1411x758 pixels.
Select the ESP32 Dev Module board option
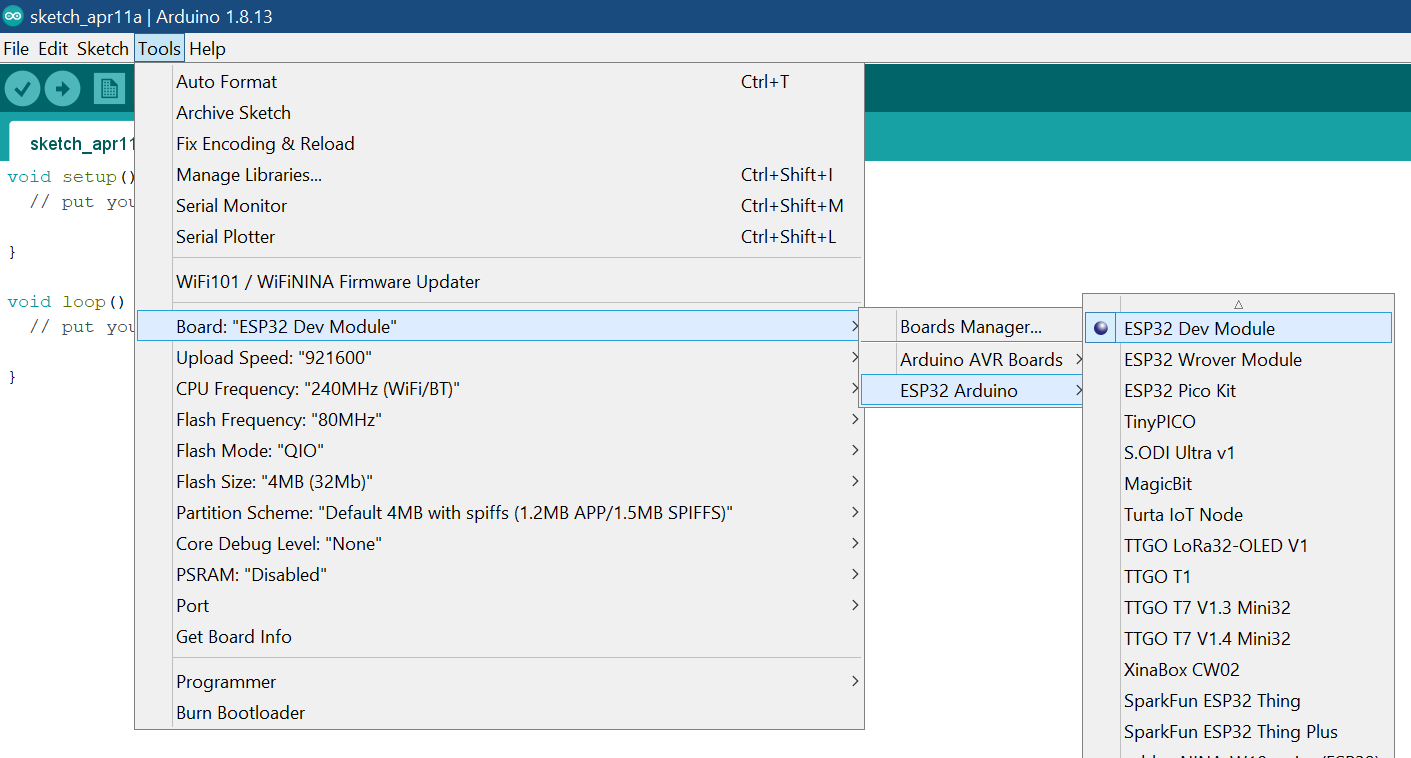coord(1238,328)
